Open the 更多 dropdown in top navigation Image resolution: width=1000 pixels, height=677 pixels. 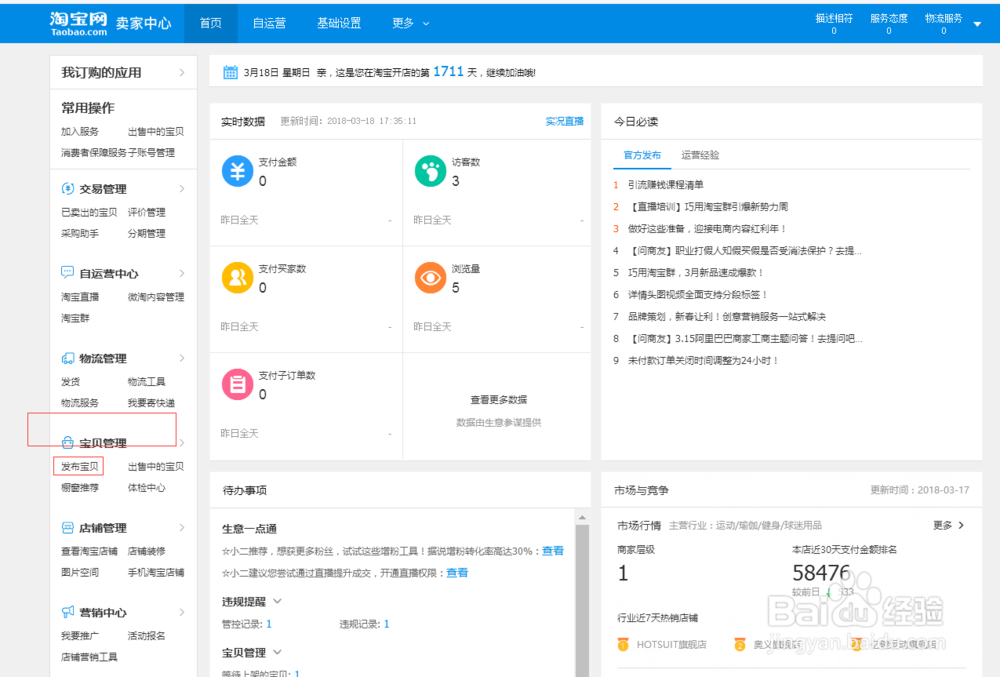point(410,24)
